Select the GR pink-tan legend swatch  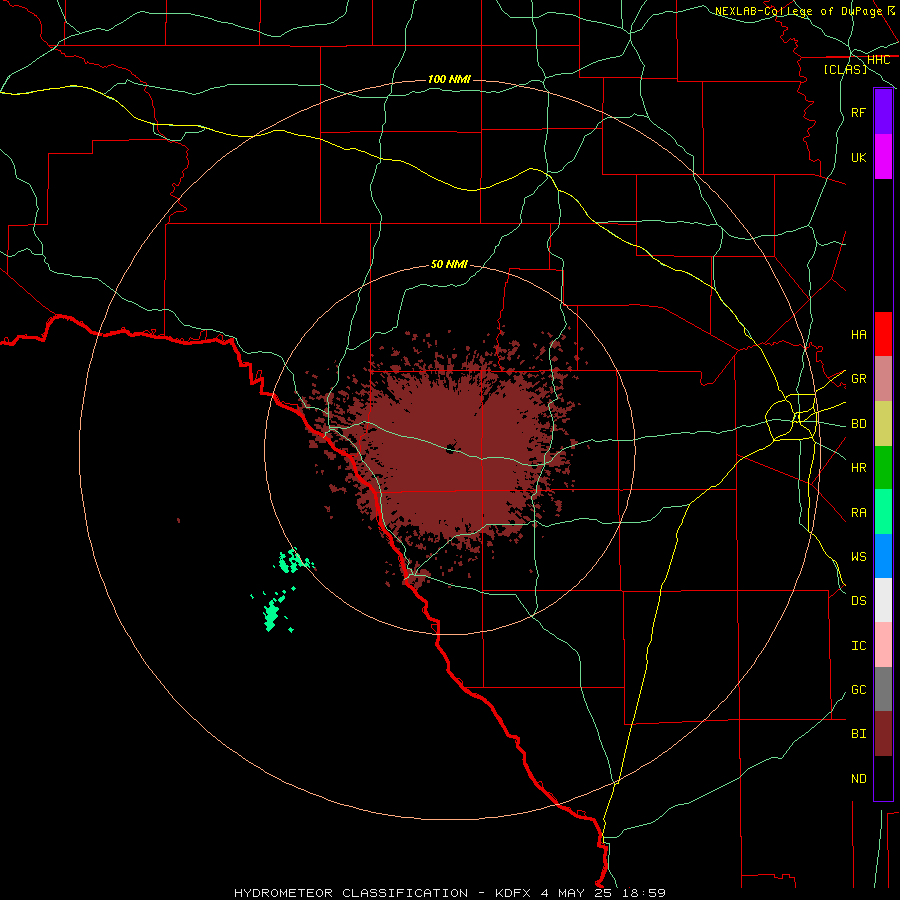coord(883,379)
